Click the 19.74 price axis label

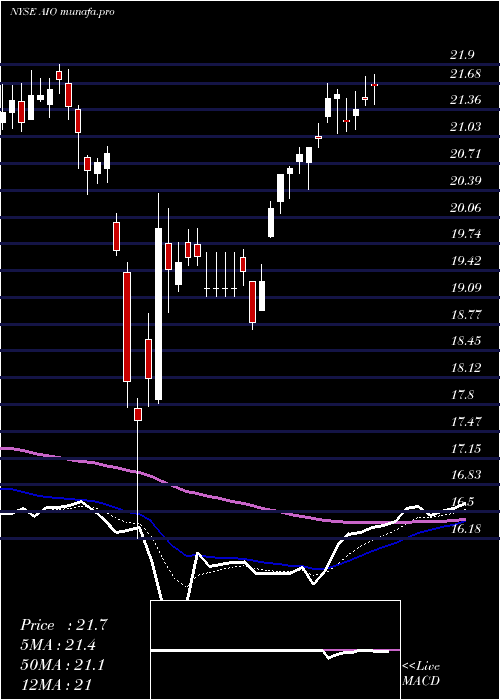coord(466,234)
